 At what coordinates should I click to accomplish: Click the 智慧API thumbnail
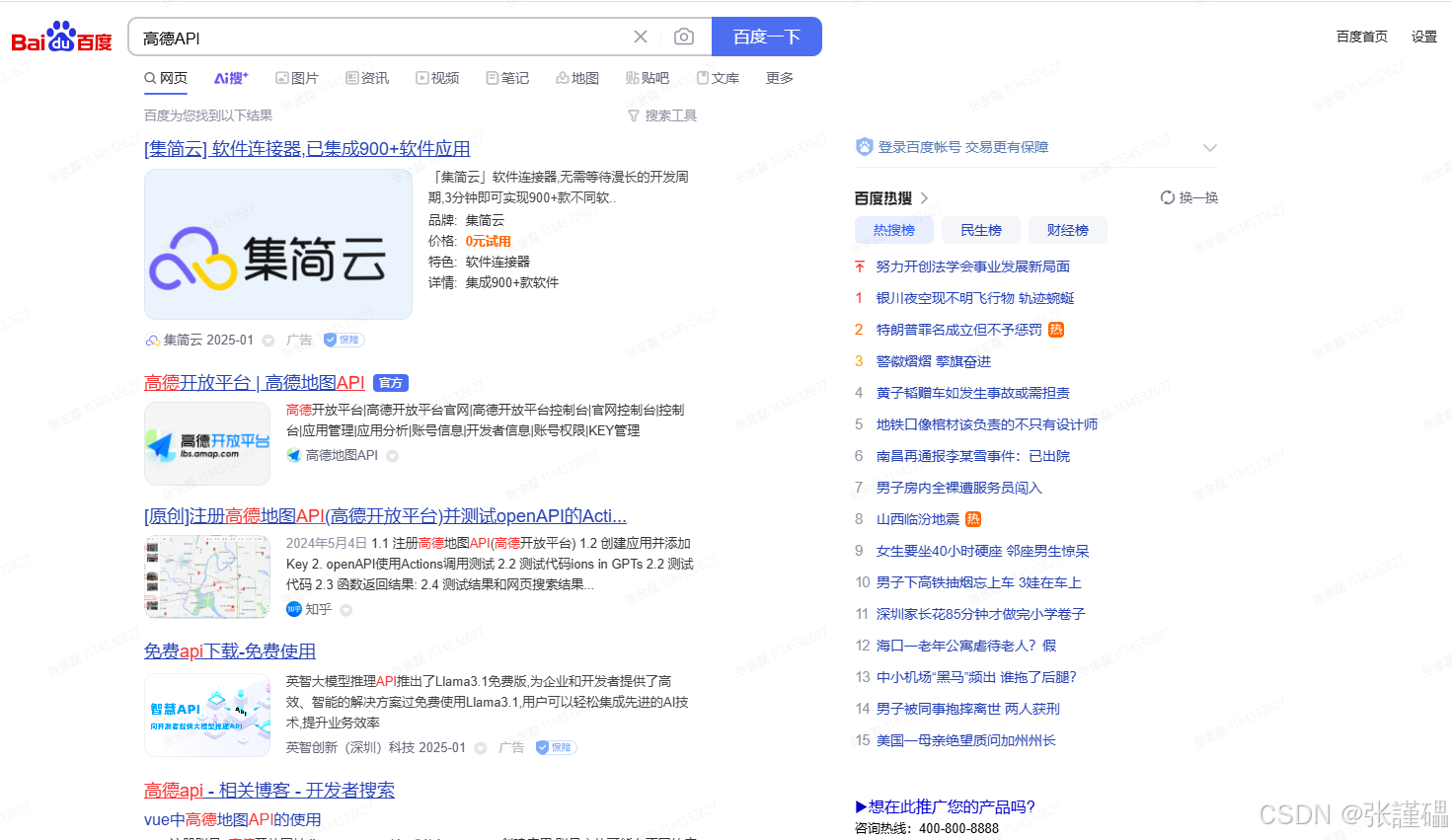[207, 715]
